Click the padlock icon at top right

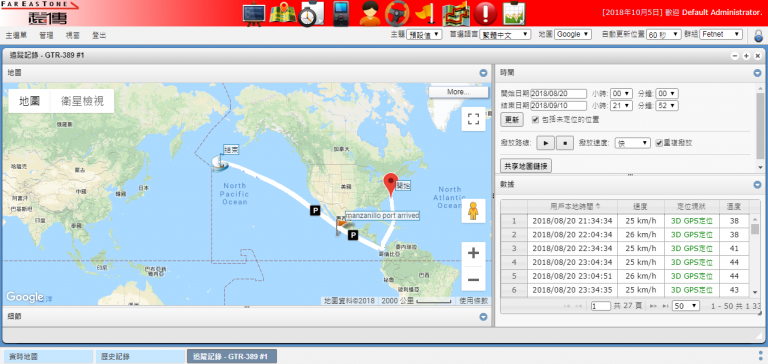pos(758,36)
